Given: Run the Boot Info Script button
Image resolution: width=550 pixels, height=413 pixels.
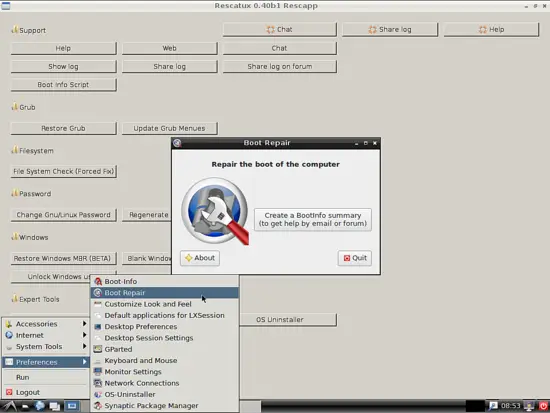Looking at the screenshot, I should tap(63, 85).
